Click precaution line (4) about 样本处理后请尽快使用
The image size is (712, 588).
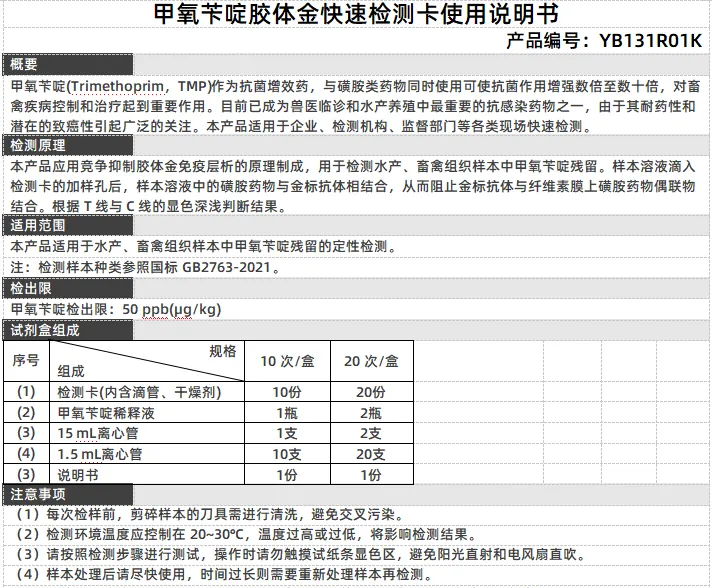[225, 574]
